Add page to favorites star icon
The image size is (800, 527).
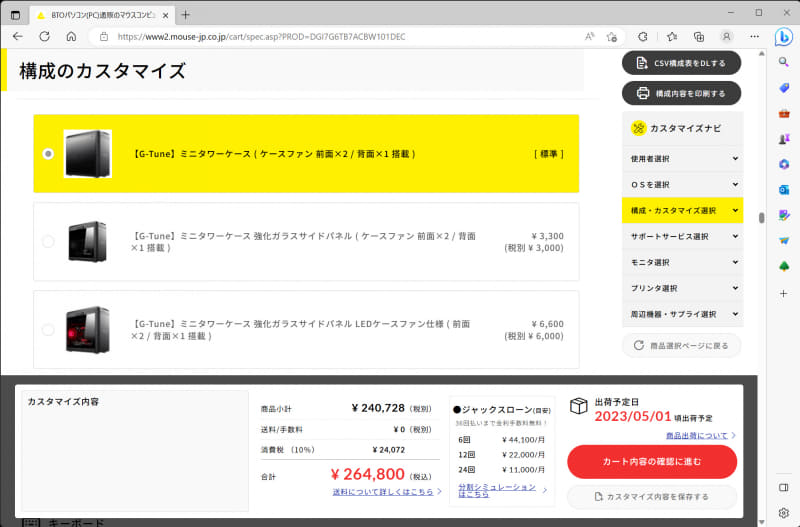coord(612,37)
